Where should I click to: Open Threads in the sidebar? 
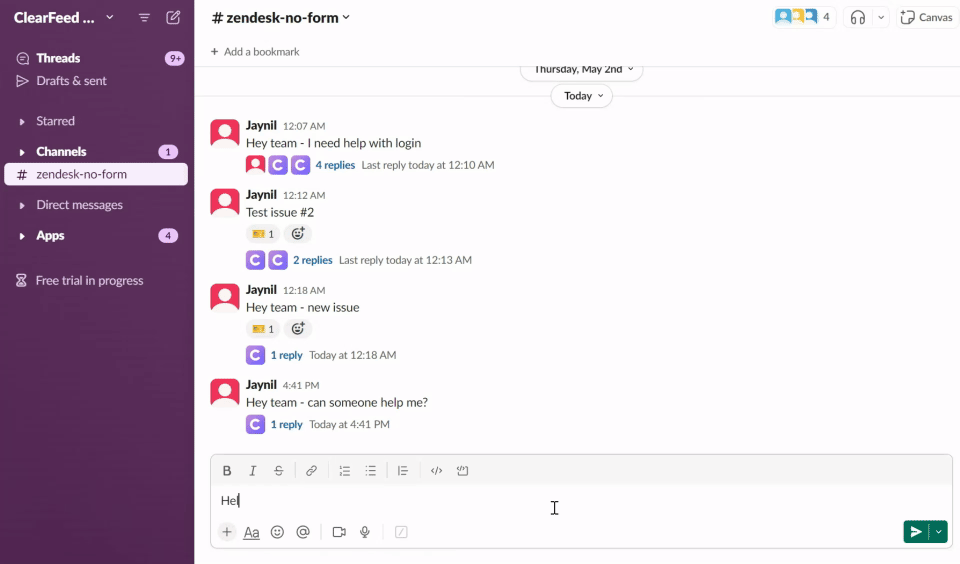(x=58, y=58)
